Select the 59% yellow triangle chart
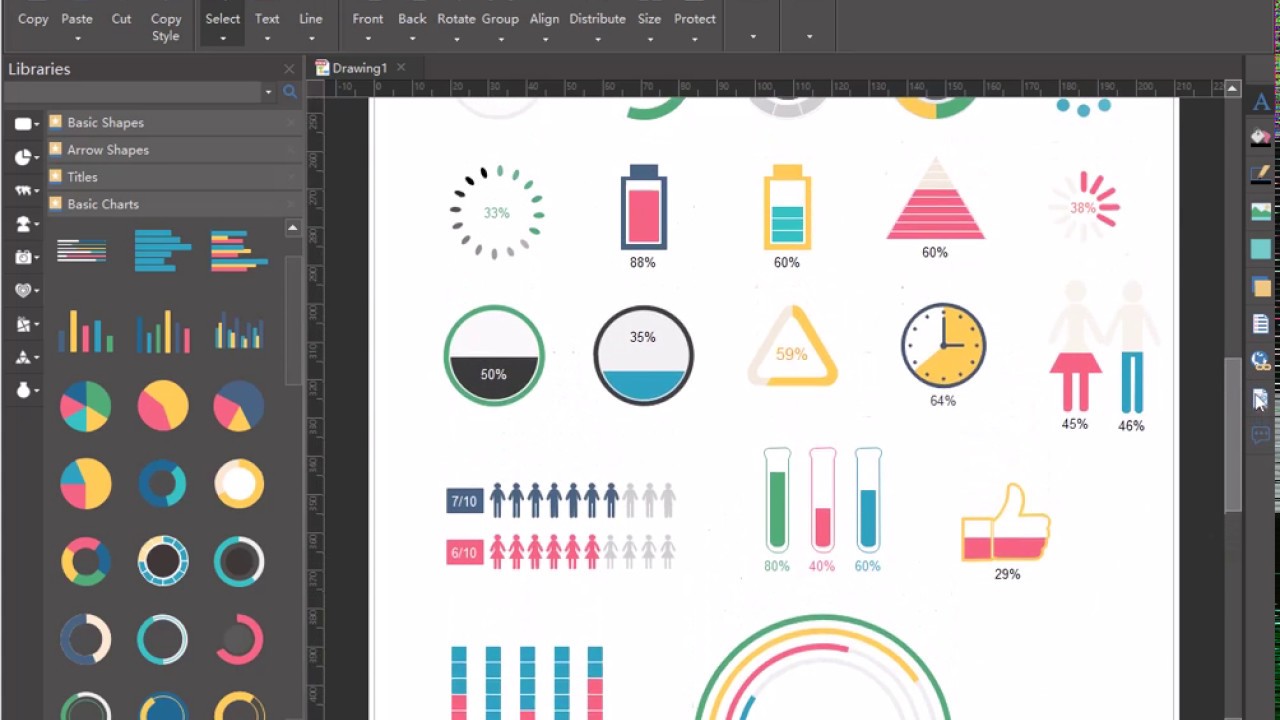This screenshot has width=1280, height=720. [x=792, y=346]
